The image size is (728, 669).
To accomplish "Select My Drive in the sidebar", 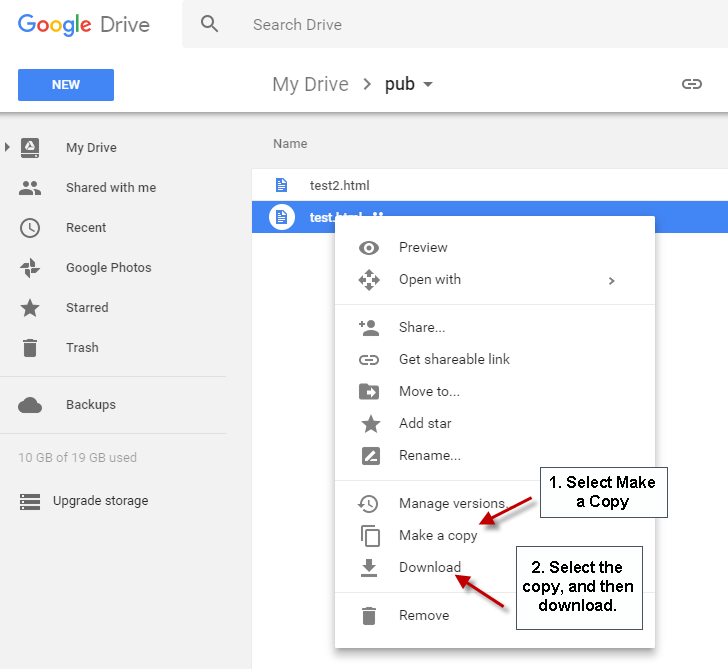I will (x=91, y=148).
